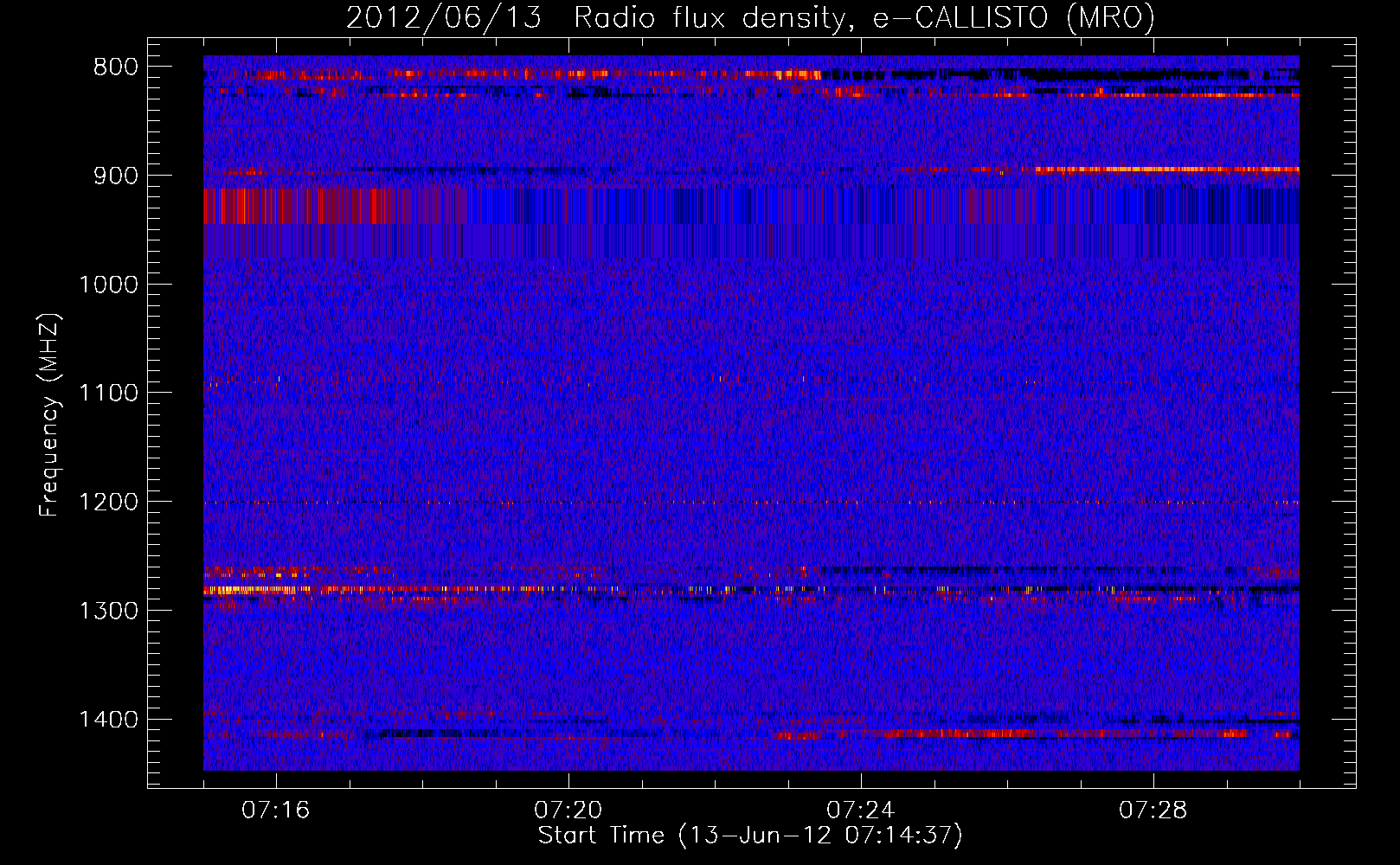
Task: Click the 07:20 time tick label
Action: pos(568,811)
